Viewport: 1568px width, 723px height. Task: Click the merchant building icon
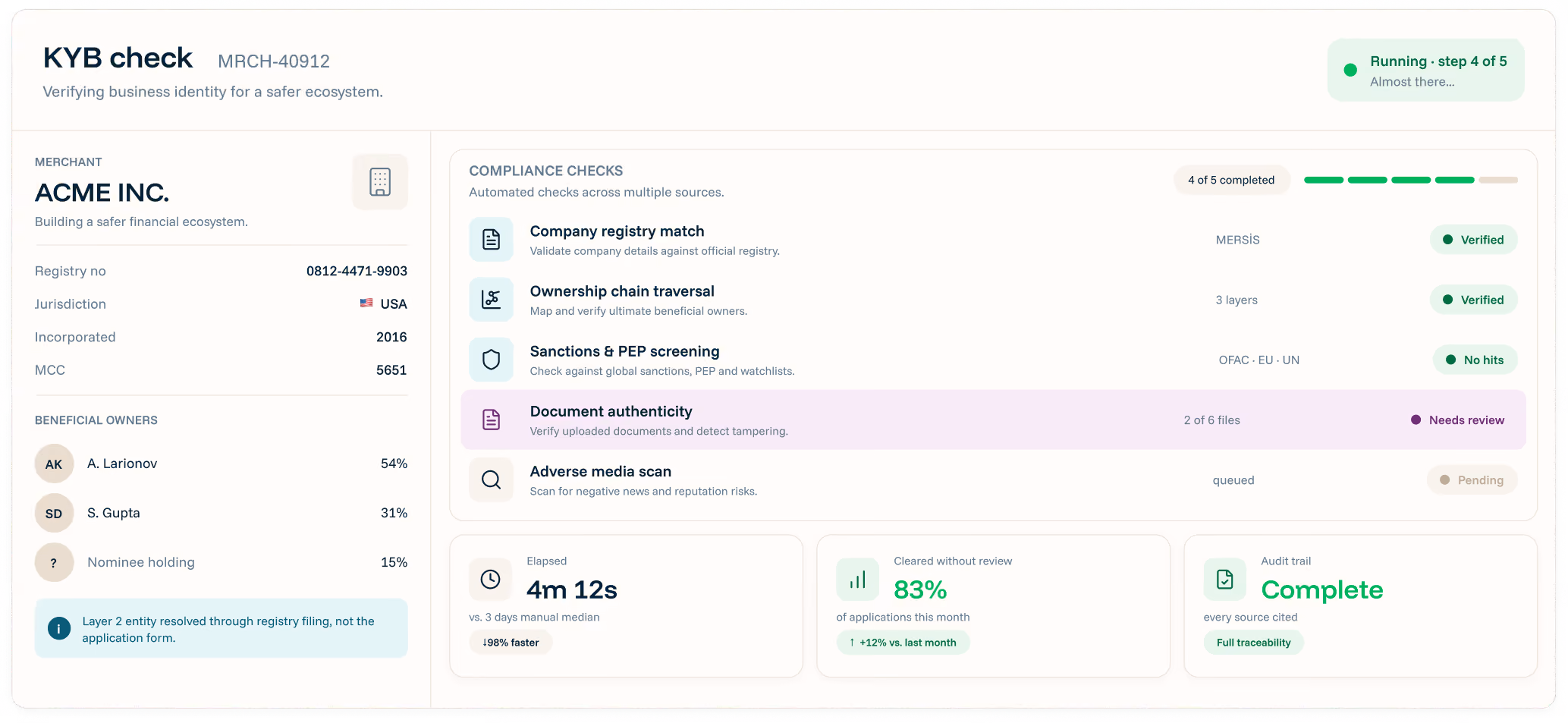[380, 182]
